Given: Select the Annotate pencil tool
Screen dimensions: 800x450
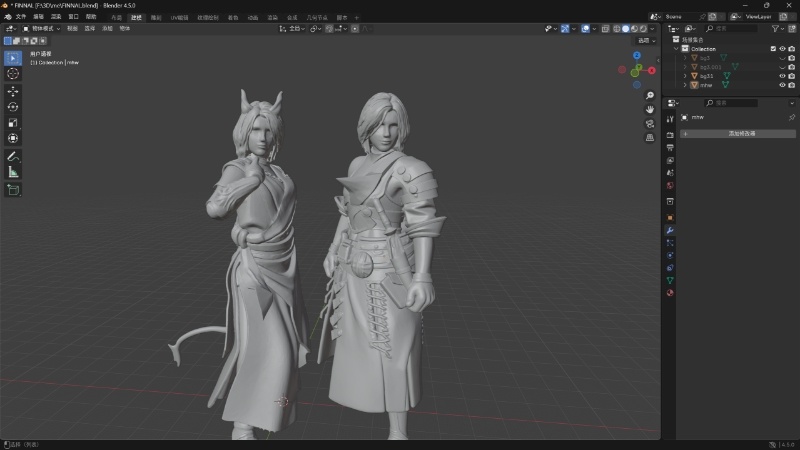Looking at the screenshot, I should point(13,156).
